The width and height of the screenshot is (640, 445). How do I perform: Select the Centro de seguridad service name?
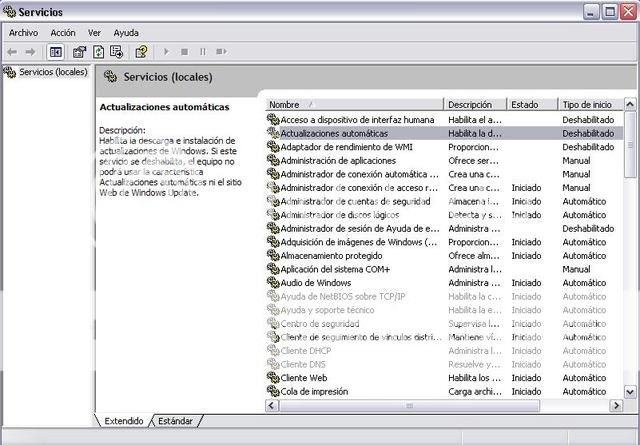coord(320,324)
